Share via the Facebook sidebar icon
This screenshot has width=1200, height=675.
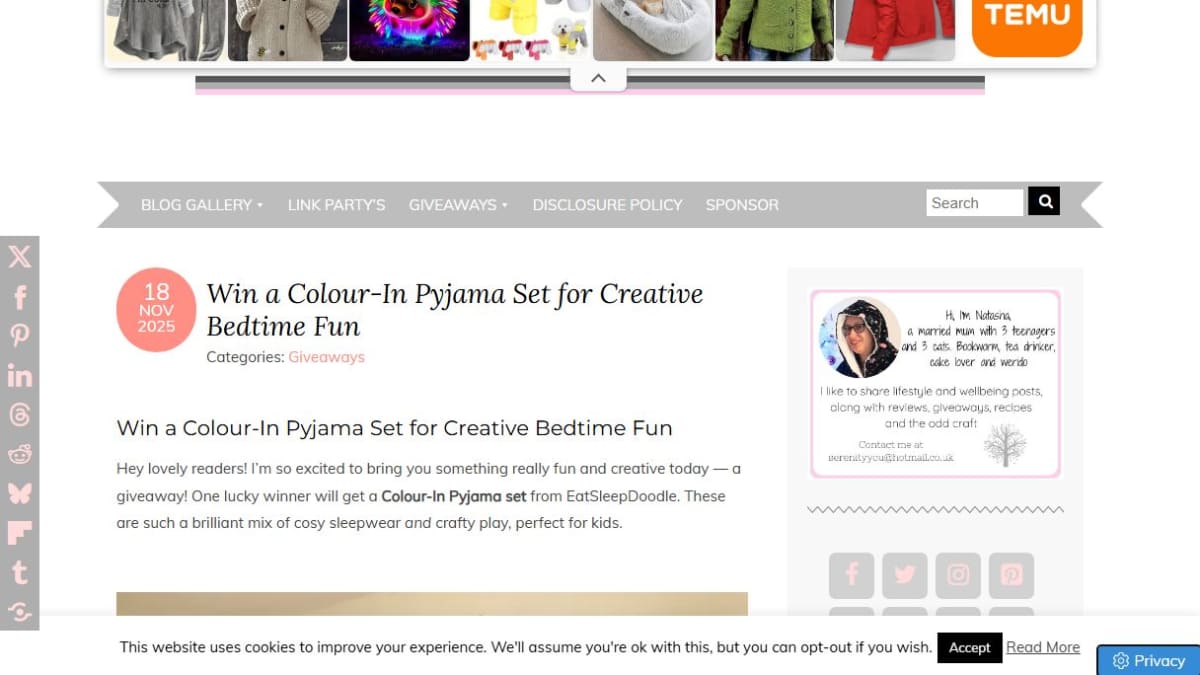point(19,296)
